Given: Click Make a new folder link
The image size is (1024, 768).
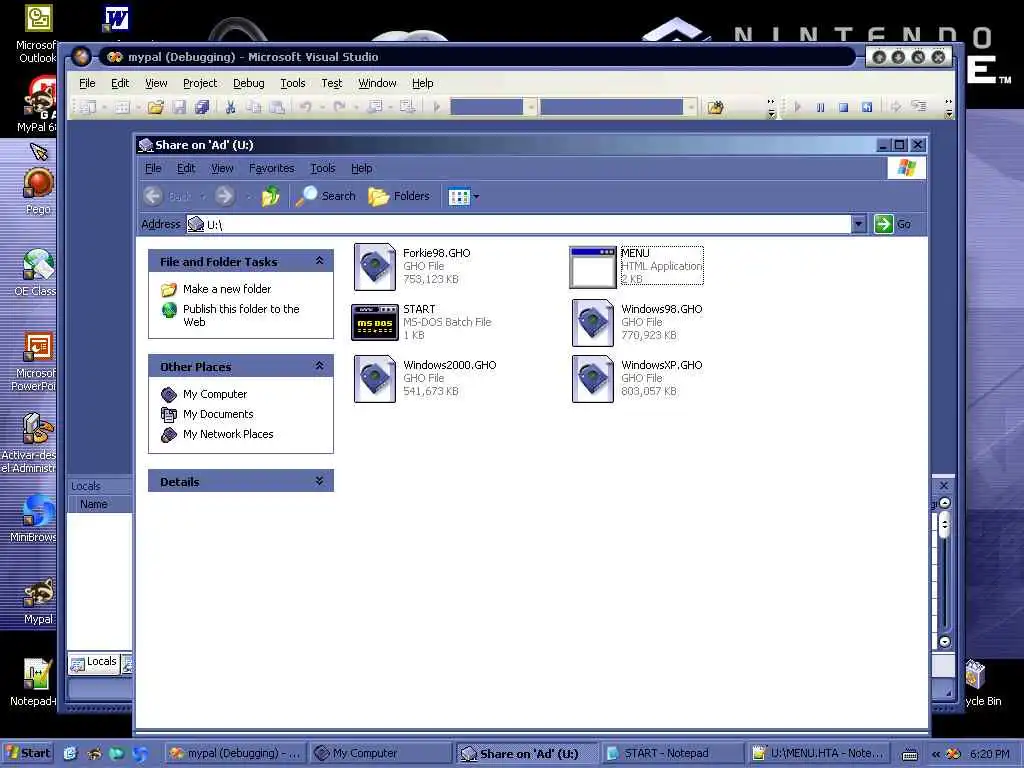Looking at the screenshot, I should pos(227,289).
